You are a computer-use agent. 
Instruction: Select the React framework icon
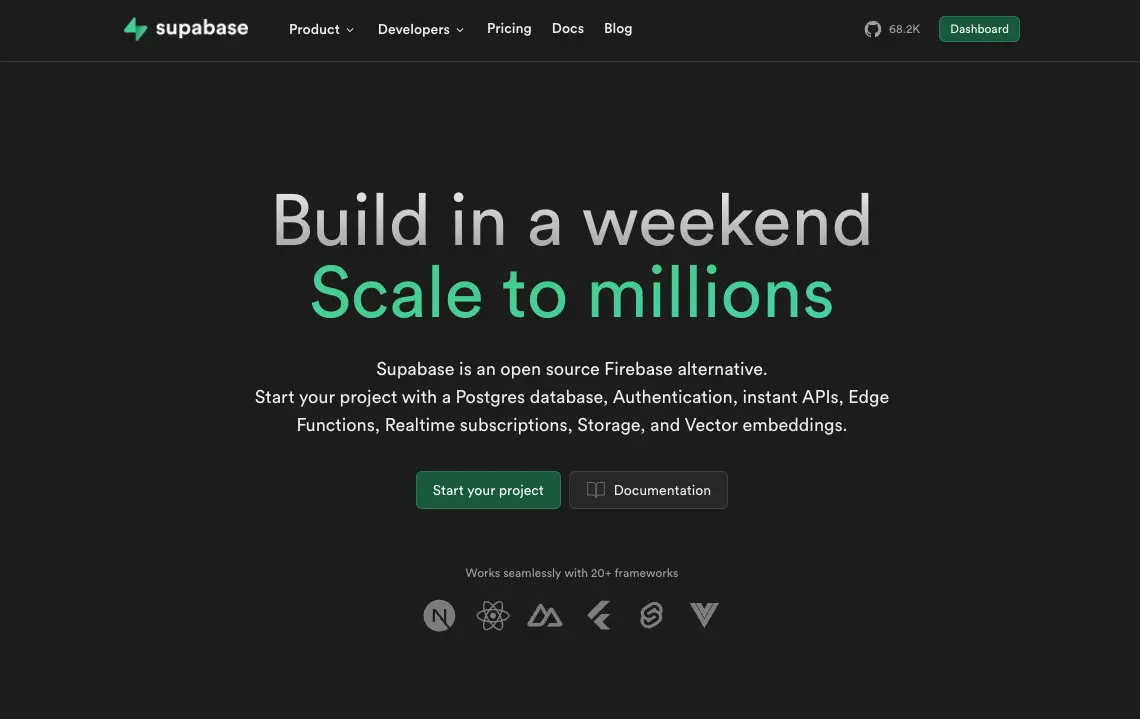coord(492,615)
